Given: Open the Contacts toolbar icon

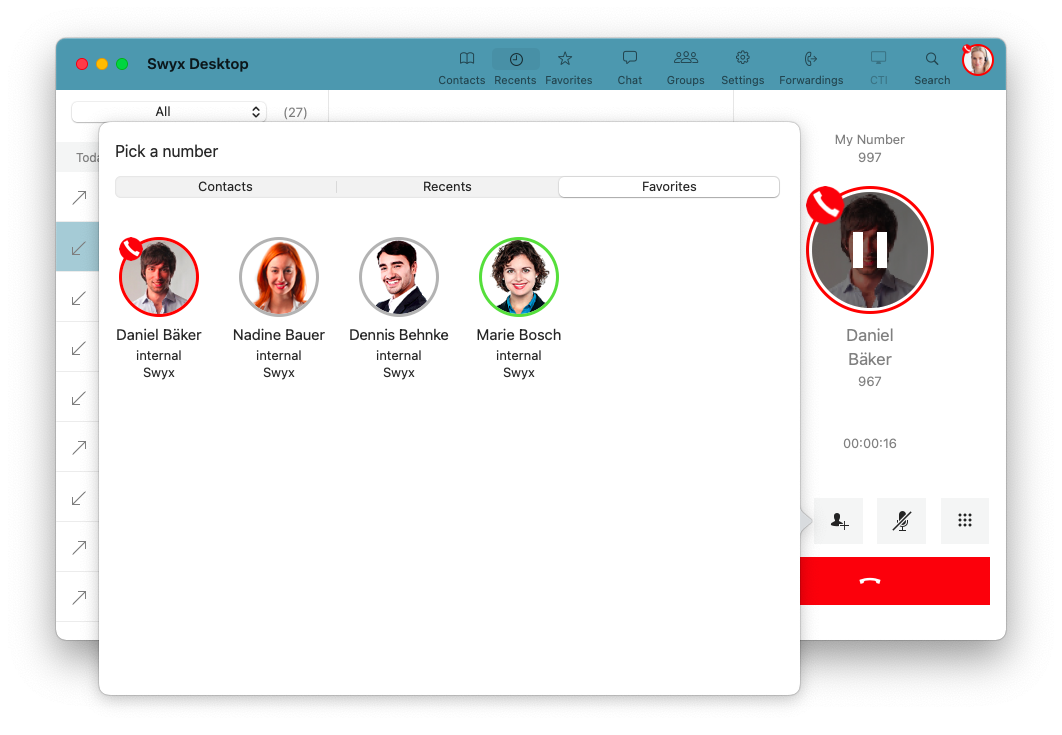Looking at the screenshot, I should (461, 59).
